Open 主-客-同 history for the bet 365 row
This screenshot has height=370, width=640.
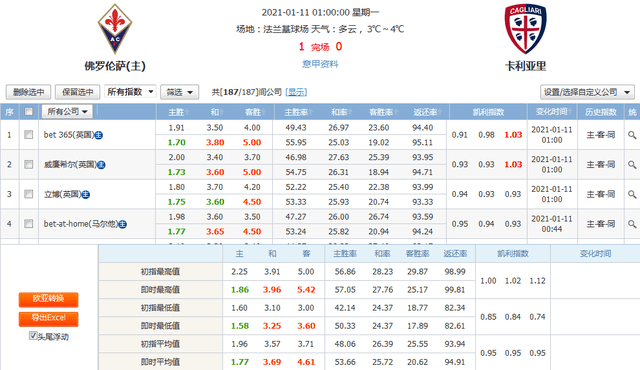600,135
